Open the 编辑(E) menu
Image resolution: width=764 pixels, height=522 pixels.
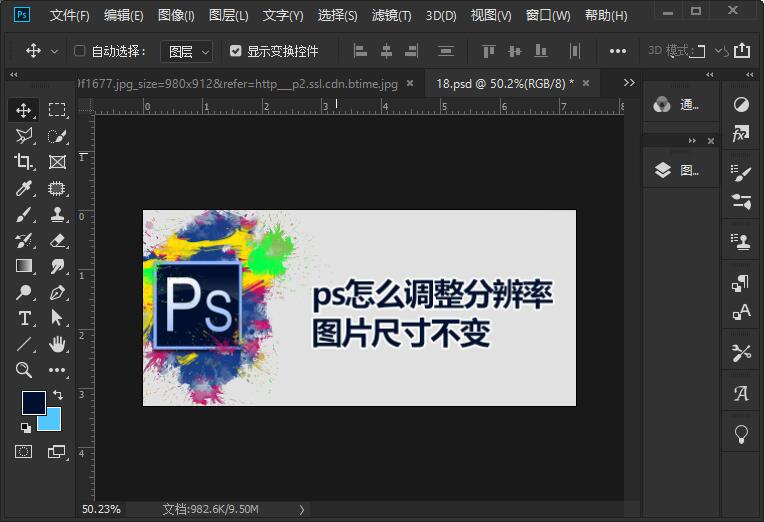point(124,16)
